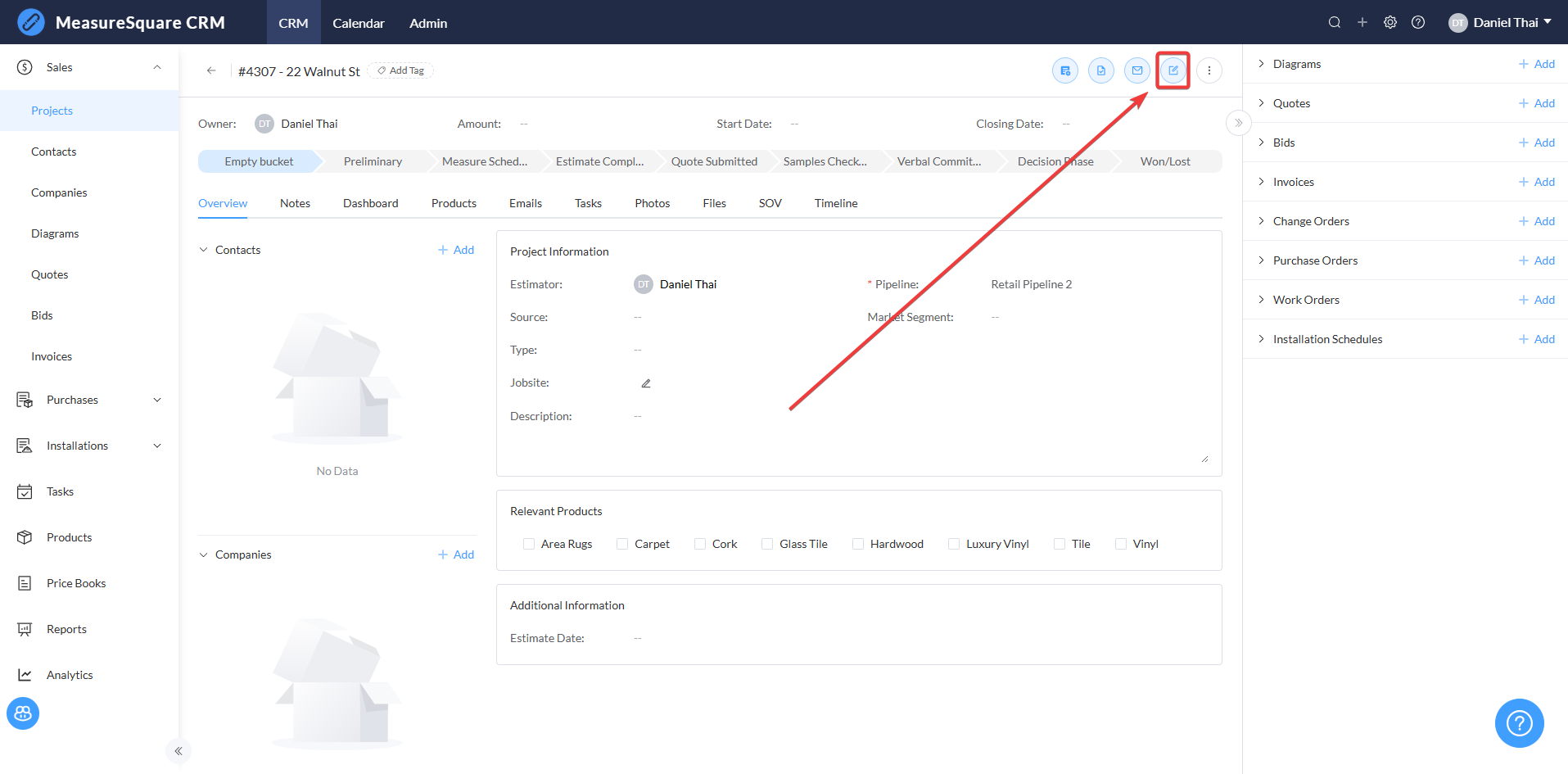Expand the Quotes panel chevron

(x=1261, y=102)
